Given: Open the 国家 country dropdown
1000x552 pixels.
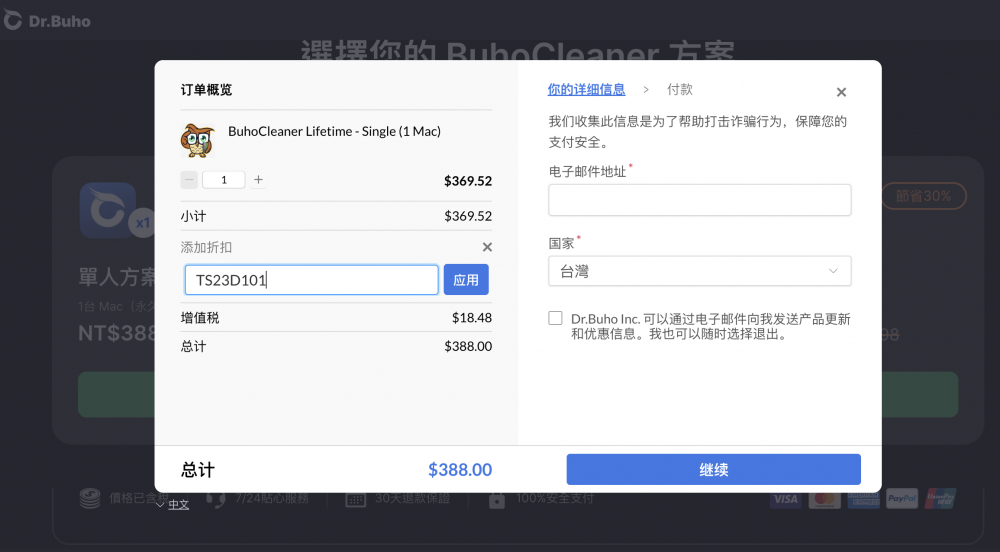Looking at the screenshot, I should (x=699, y=271).
